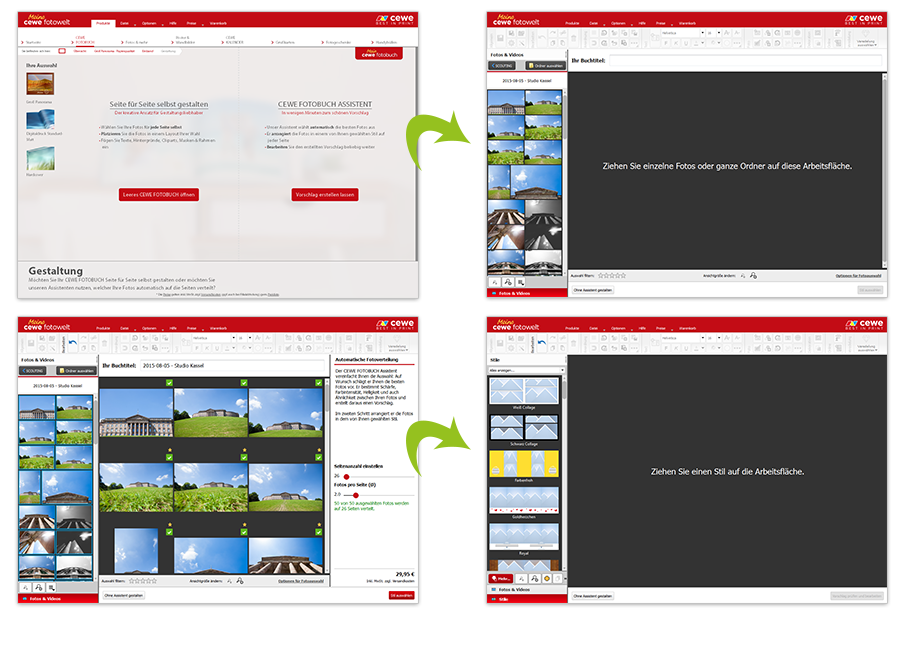910x645 pixels.
Task: Click Optionen für Fotoauswahl link in bottom-left window
Action: [x=301, y=581]
